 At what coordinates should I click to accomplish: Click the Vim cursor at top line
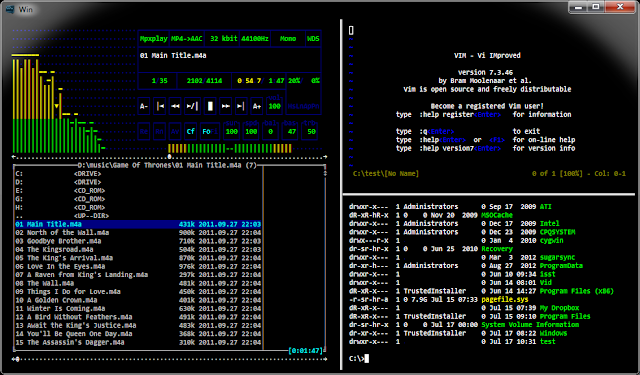coord(351,30)
